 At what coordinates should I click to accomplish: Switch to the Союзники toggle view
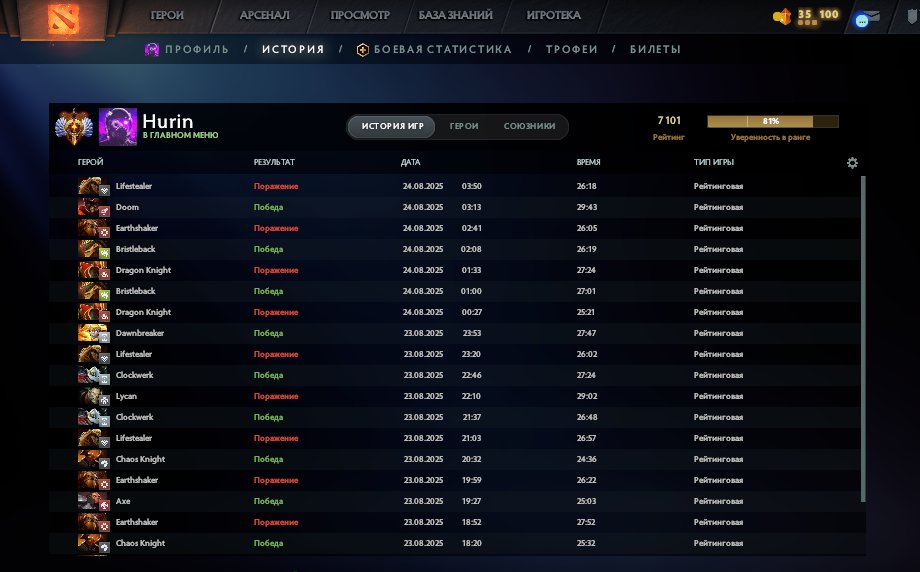[529, 127]
